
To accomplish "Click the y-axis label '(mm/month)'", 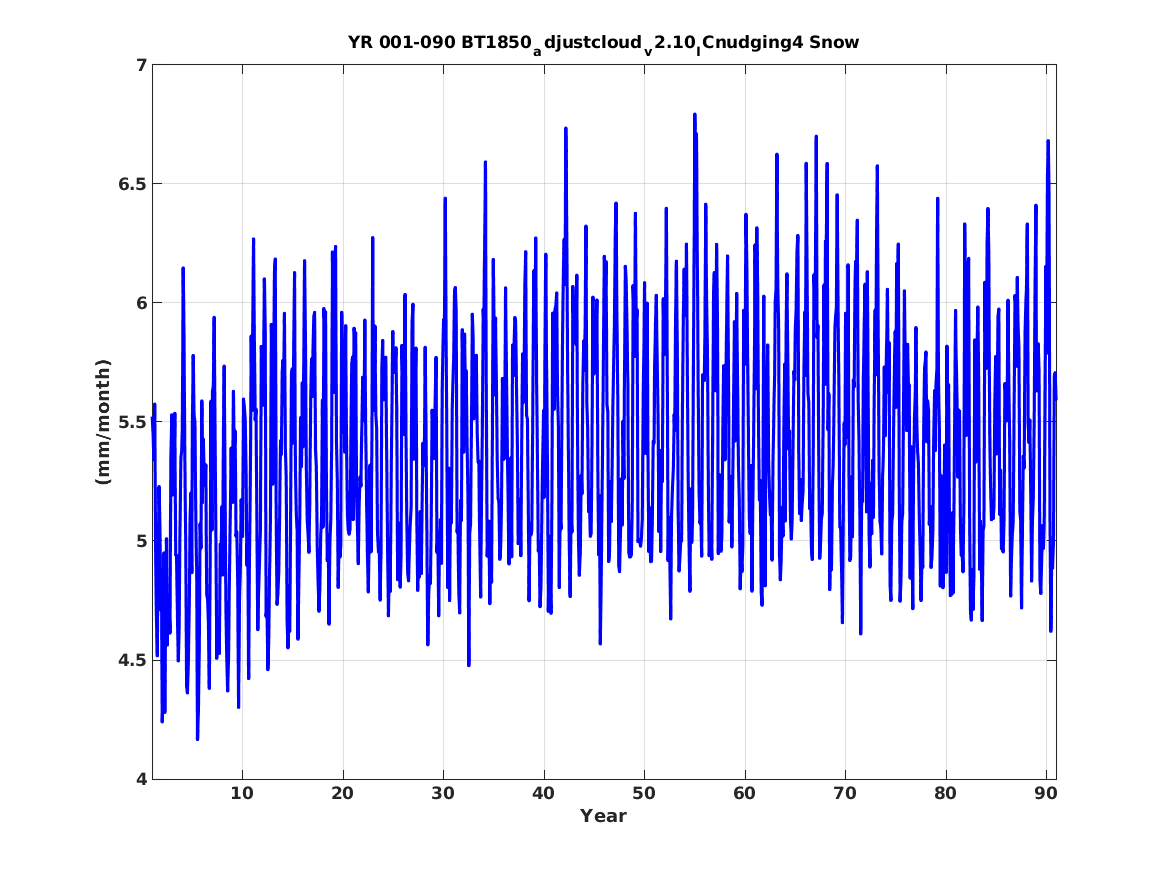I will (x=103, y=422).
